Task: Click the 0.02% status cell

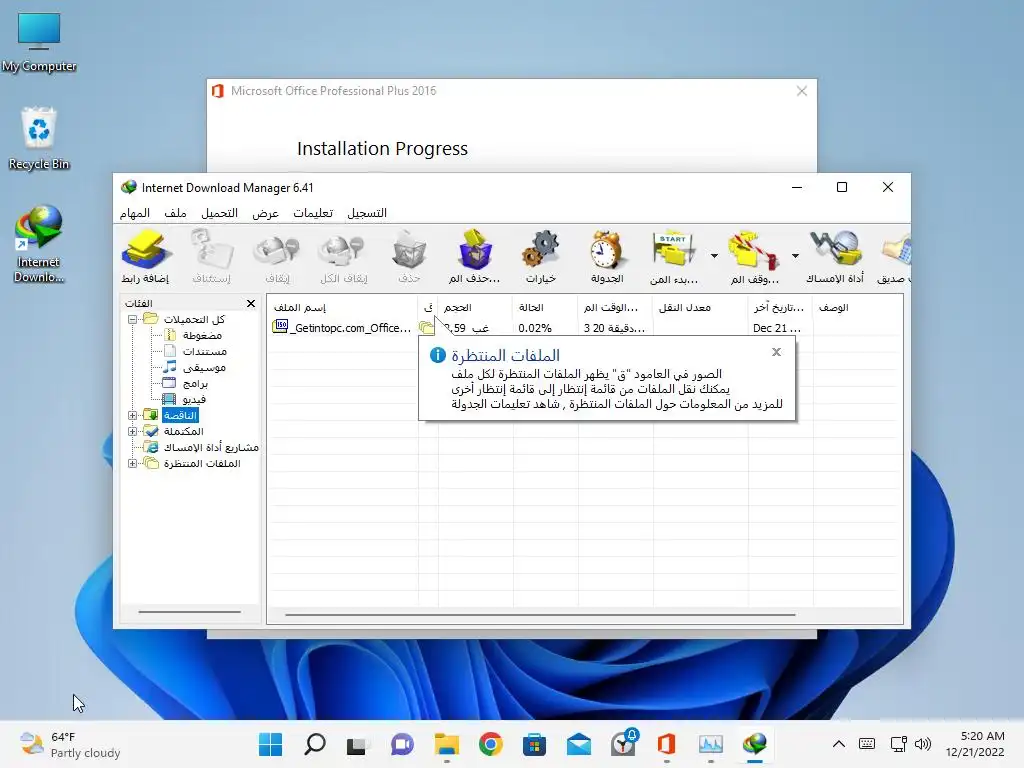Action: coord(535,328)
